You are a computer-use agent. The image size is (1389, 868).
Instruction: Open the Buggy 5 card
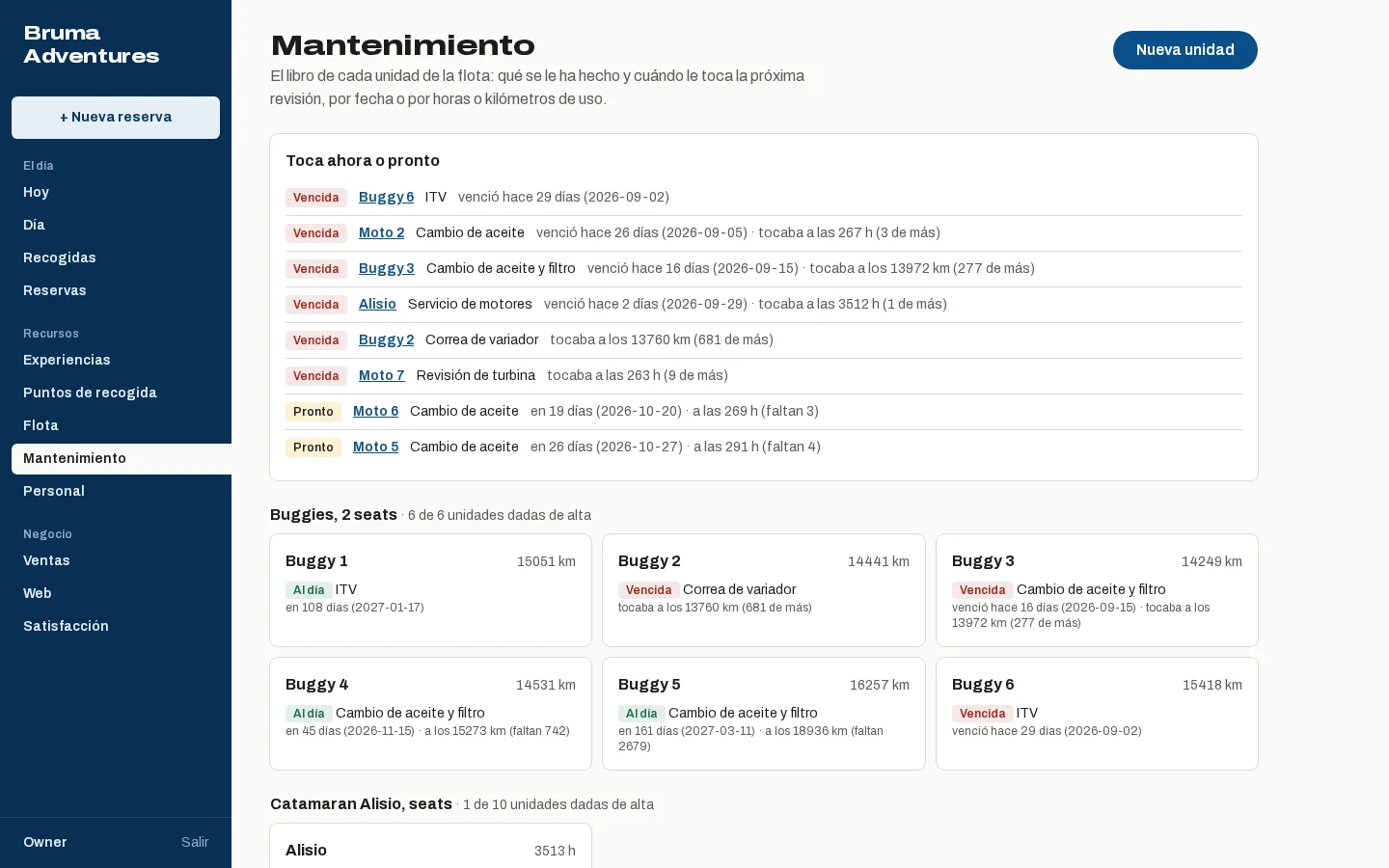[763, 714]
